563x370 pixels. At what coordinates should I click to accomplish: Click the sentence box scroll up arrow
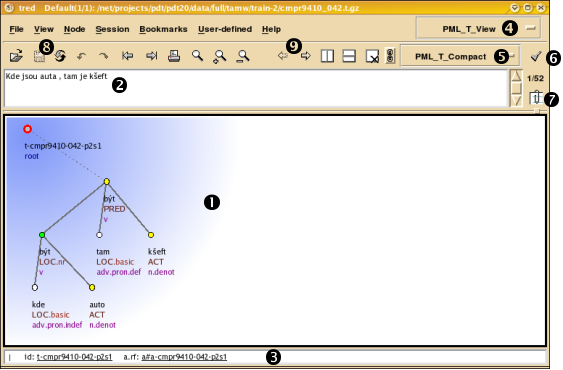[x=516, y=76]
